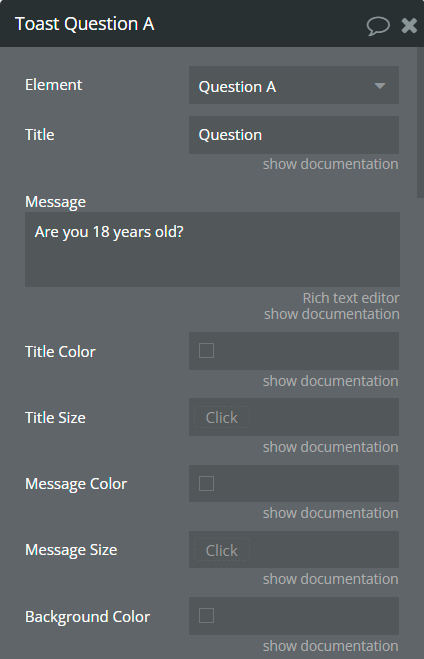Close the Toast Question A panel
The width and height of the screenshot is (424, 659).
click(x=409, y=26)
